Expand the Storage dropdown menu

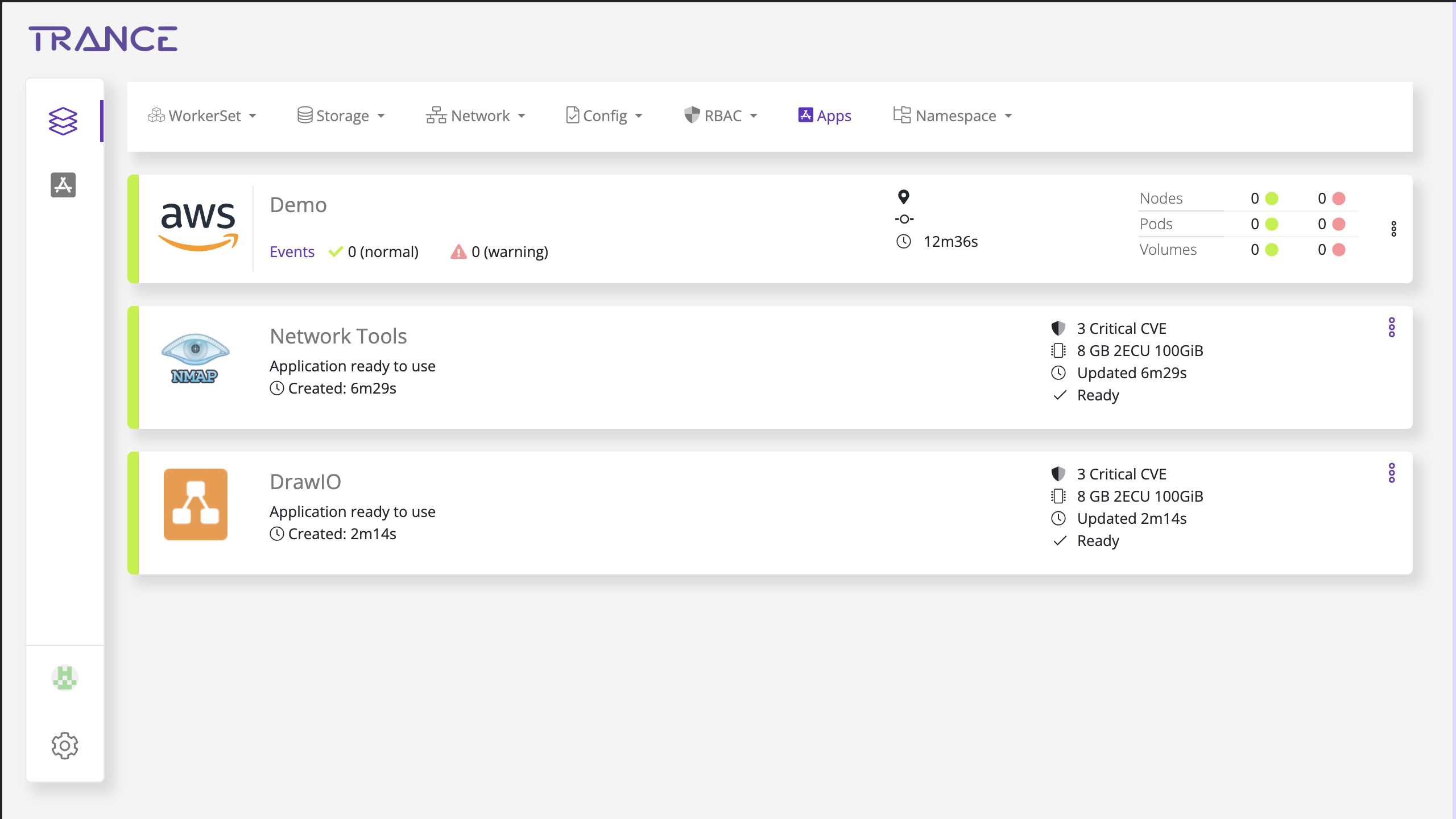341,116
